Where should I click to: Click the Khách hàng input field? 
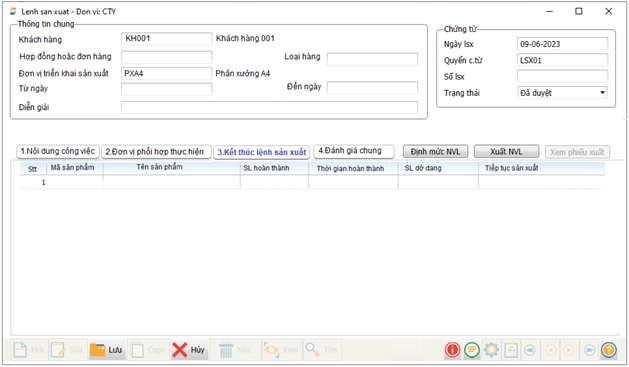coord(166,39)
